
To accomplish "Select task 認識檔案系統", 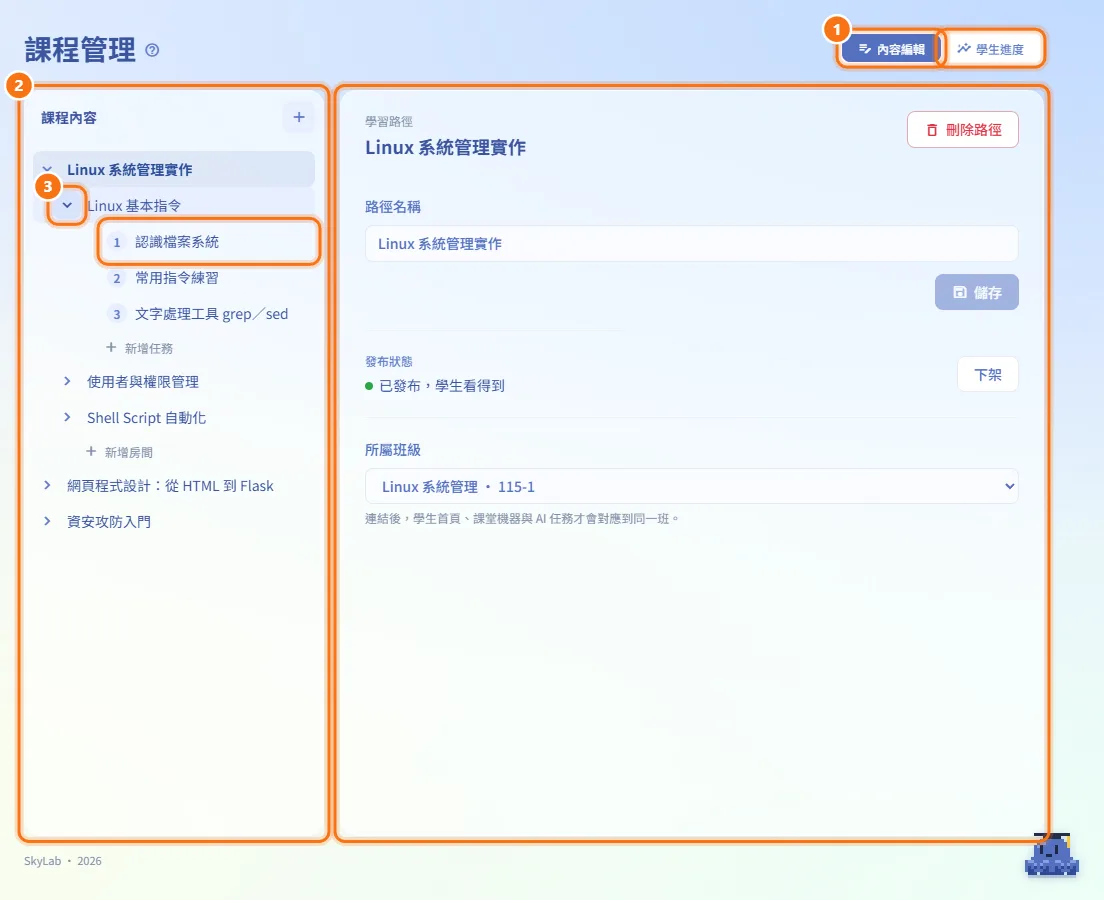I will coord(209,242).
